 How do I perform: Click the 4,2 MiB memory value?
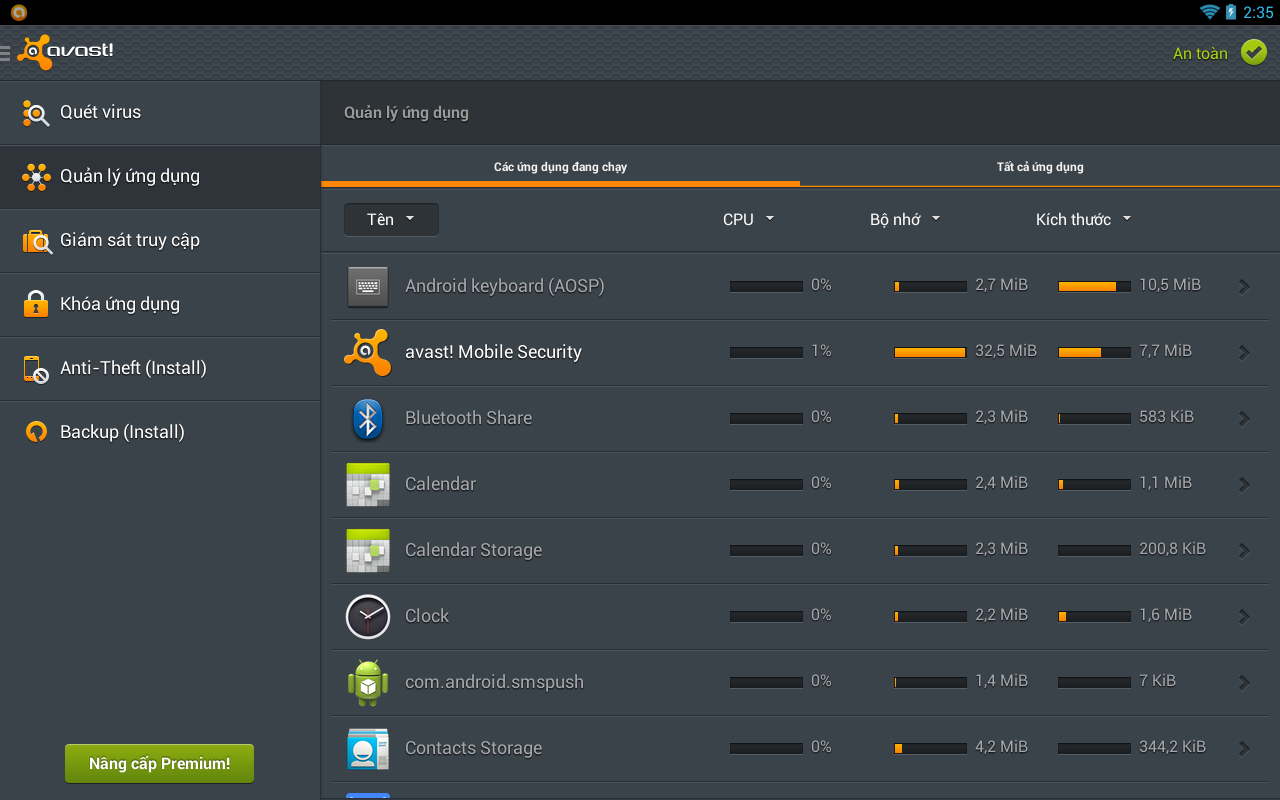(x=1001, y=747)
